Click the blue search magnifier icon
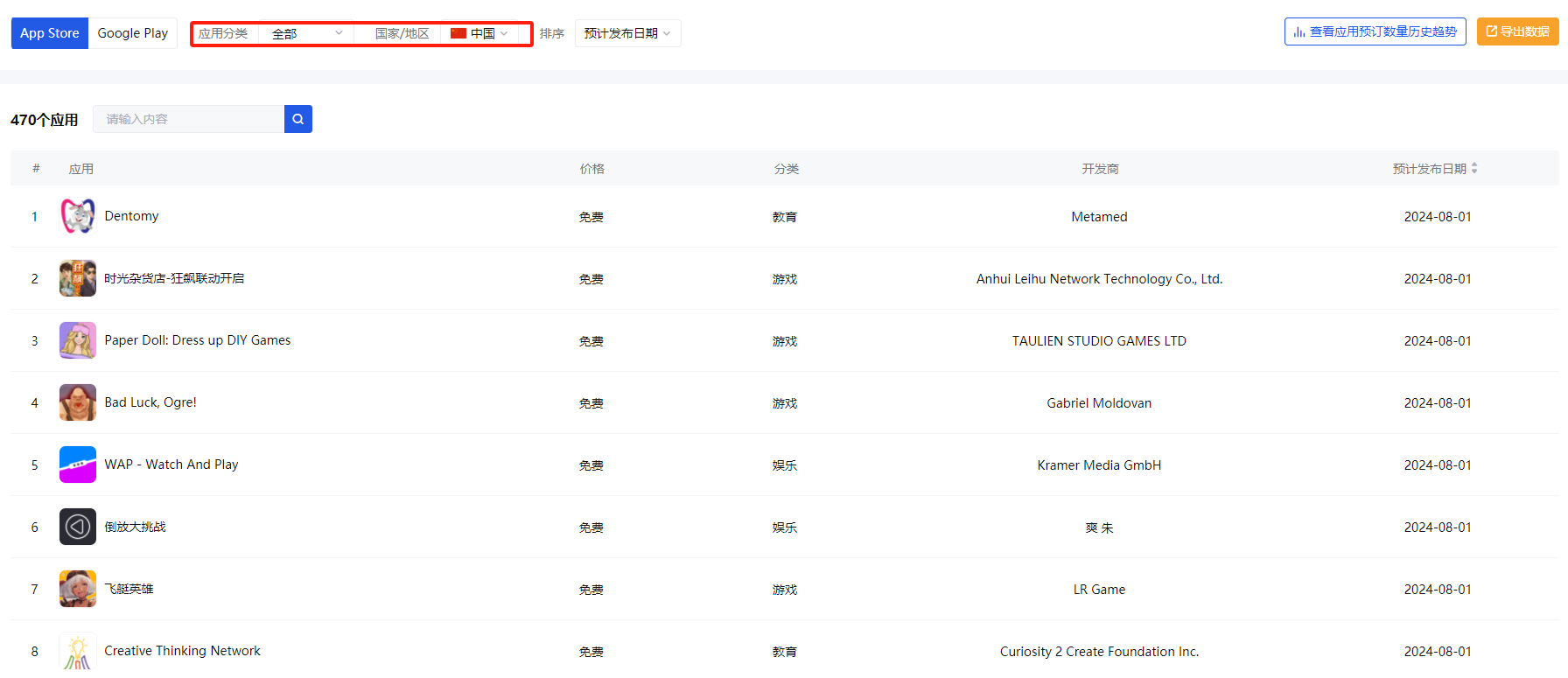 (x=297, y=119)
